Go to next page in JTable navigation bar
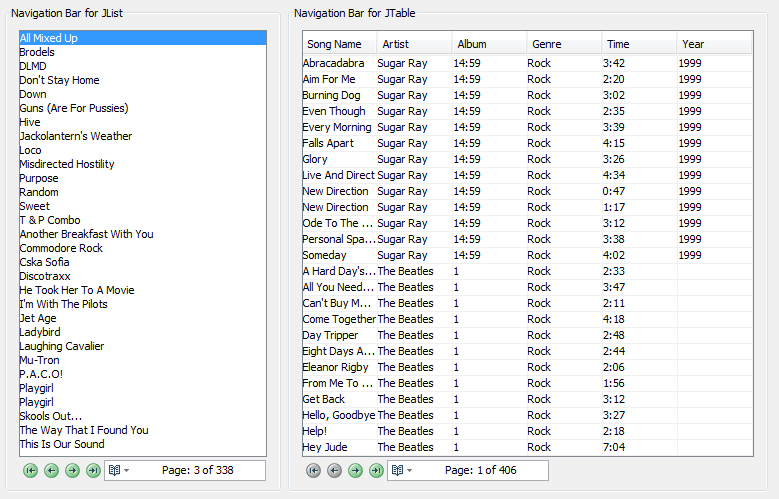 point(356,470)
